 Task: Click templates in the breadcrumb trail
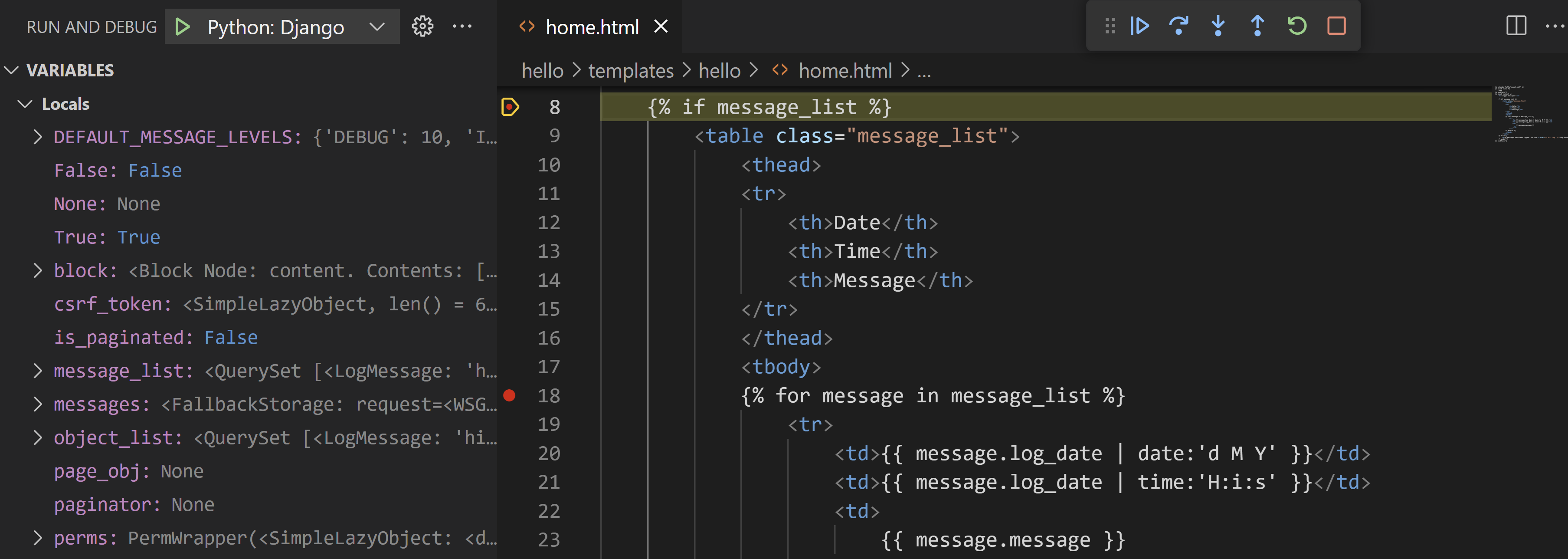point(630,71)
